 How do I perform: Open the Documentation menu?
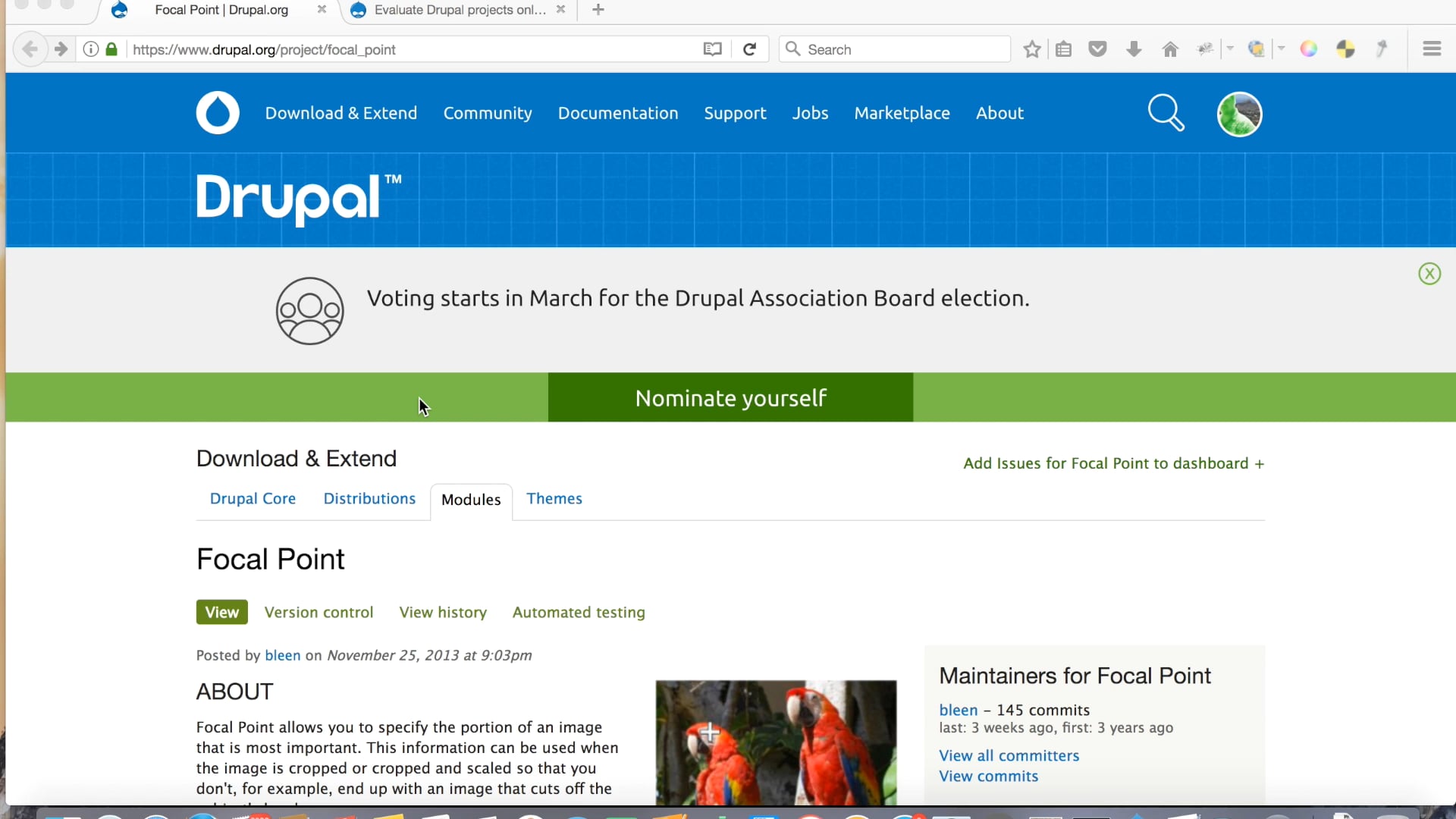[x=618, y=113]
